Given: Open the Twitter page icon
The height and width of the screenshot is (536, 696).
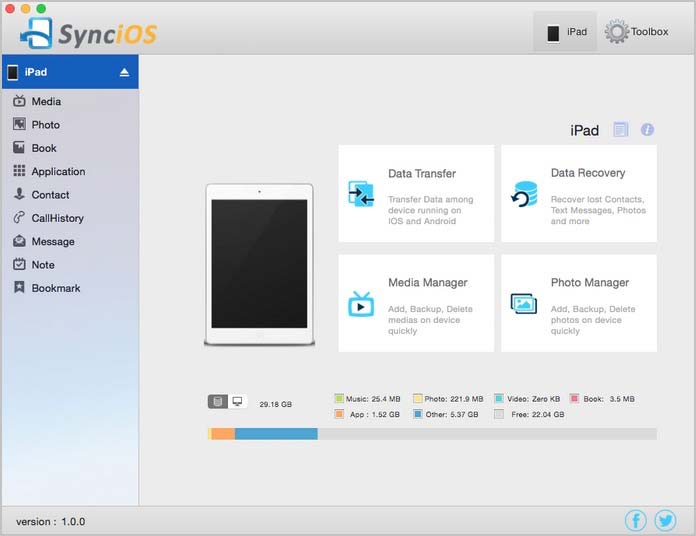Looking at the screenshot, I should [665, 520].
